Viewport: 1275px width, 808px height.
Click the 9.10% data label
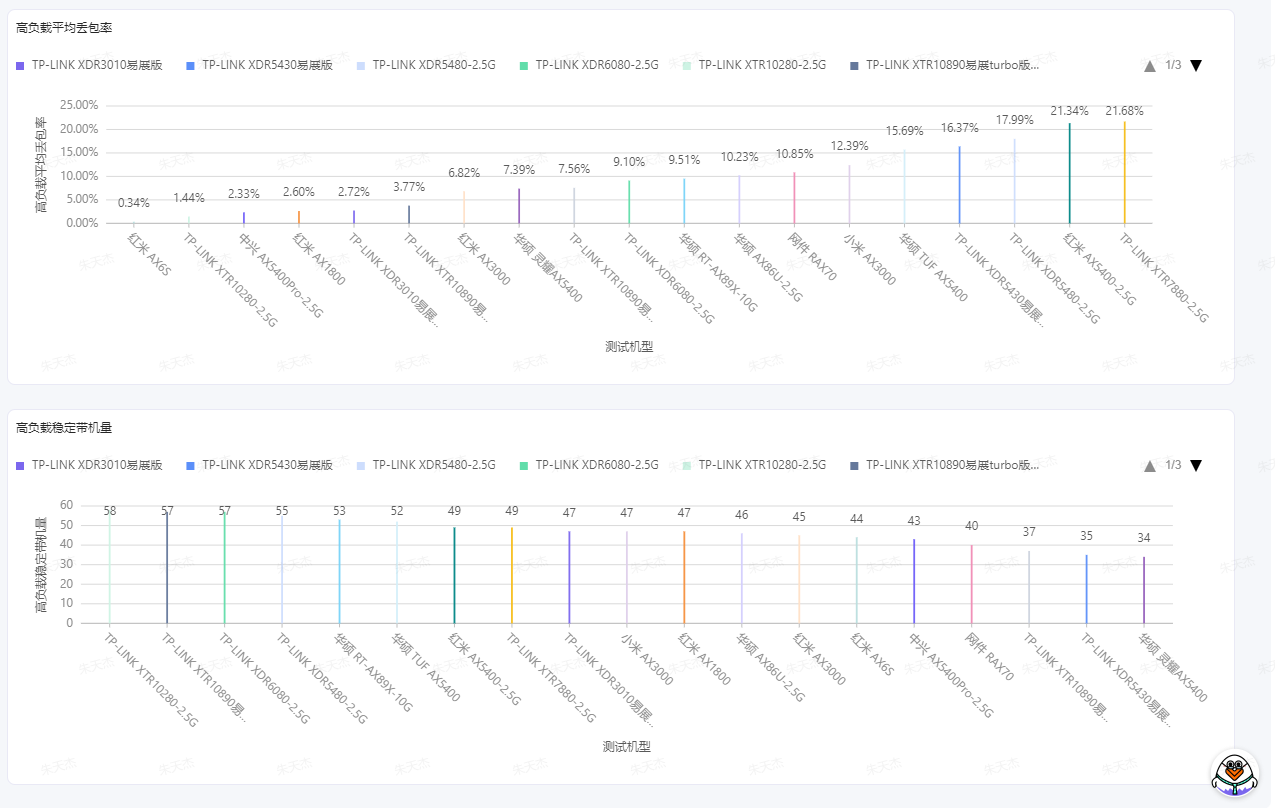(x=629, y=162)
